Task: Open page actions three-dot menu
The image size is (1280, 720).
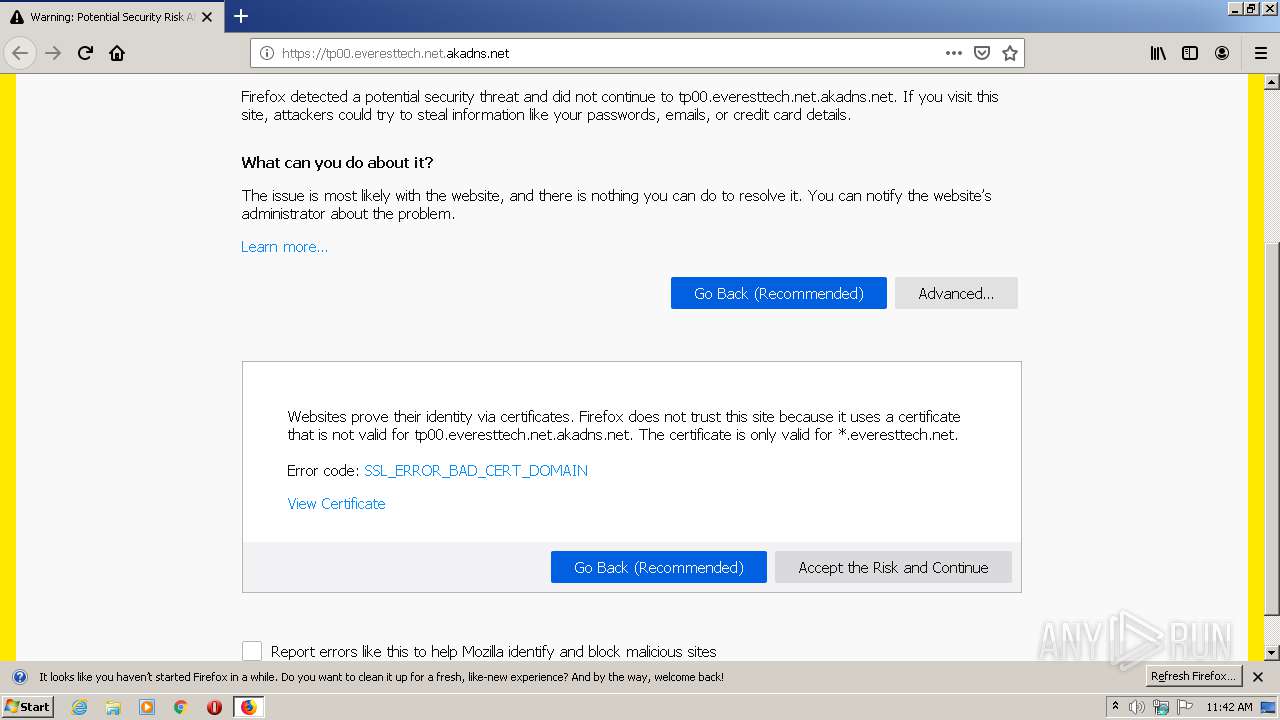Action: [x=953, y=53]
